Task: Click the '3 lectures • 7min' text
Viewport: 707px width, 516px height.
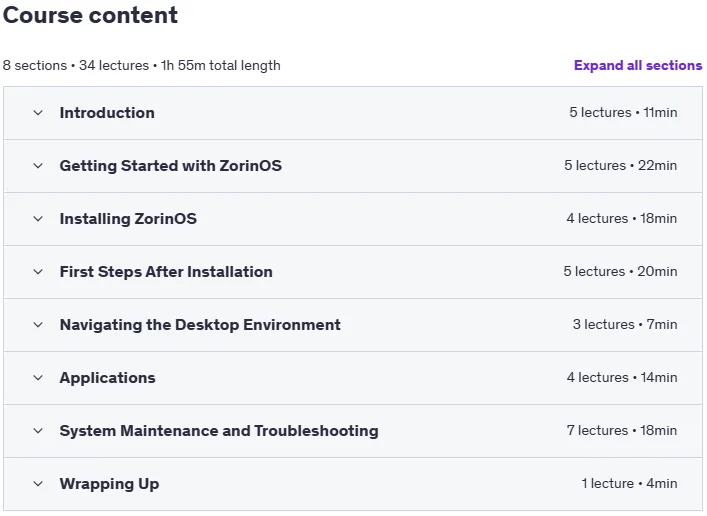Action: coord(625,324)
